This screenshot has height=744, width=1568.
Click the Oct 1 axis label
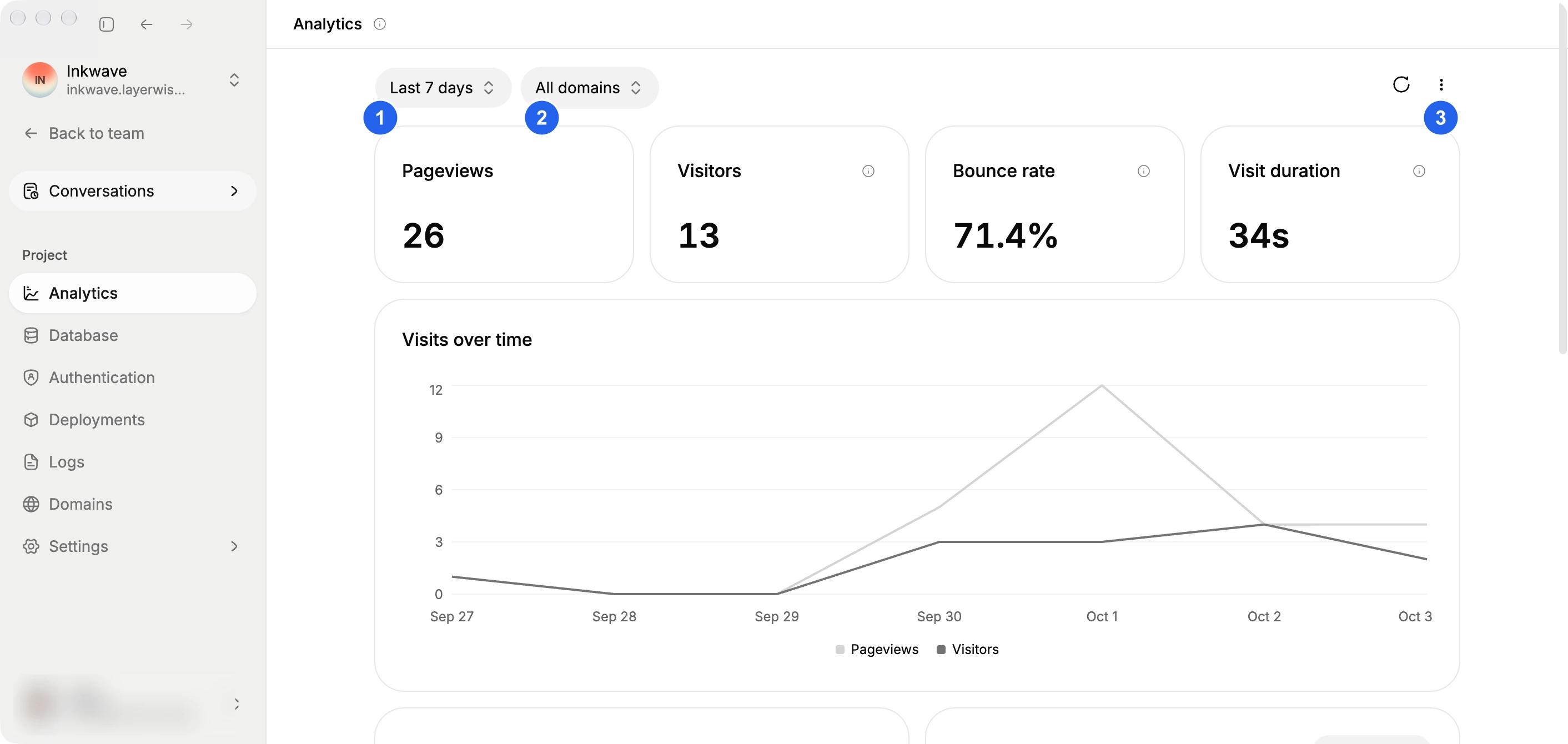tap(1102, 617)
